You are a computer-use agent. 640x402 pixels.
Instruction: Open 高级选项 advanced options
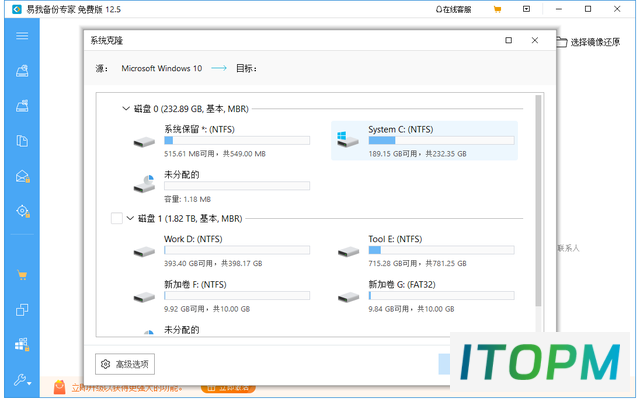coord(125,364)
